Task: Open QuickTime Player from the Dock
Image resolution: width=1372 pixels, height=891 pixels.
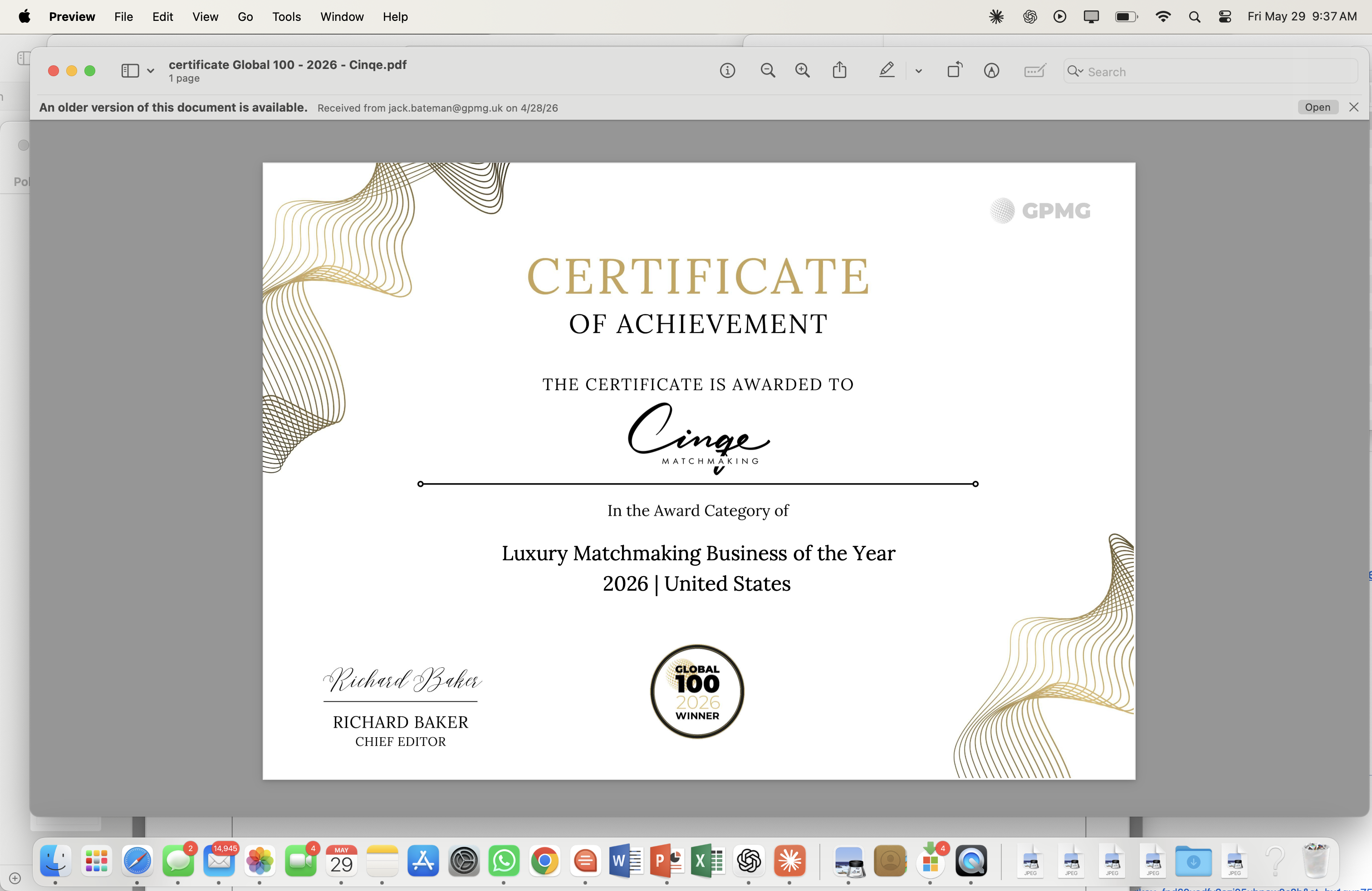Action: [x=971, y=861]
